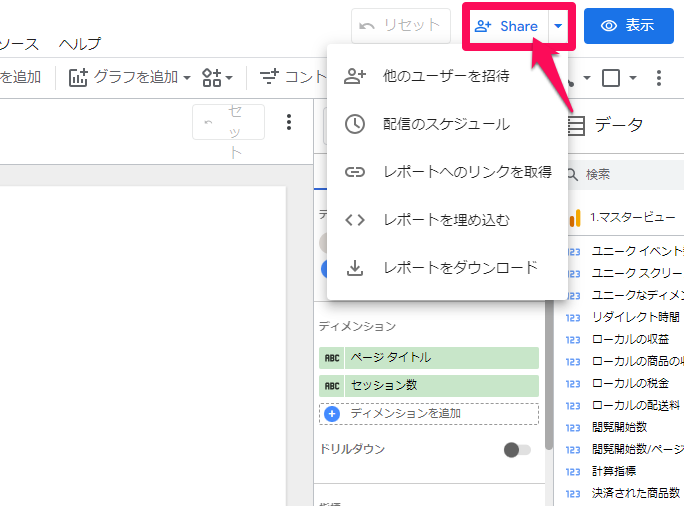Click the rectangle shape tool icon
The height and width of the screenshot is (506, 684).
[x=611, y=78]
